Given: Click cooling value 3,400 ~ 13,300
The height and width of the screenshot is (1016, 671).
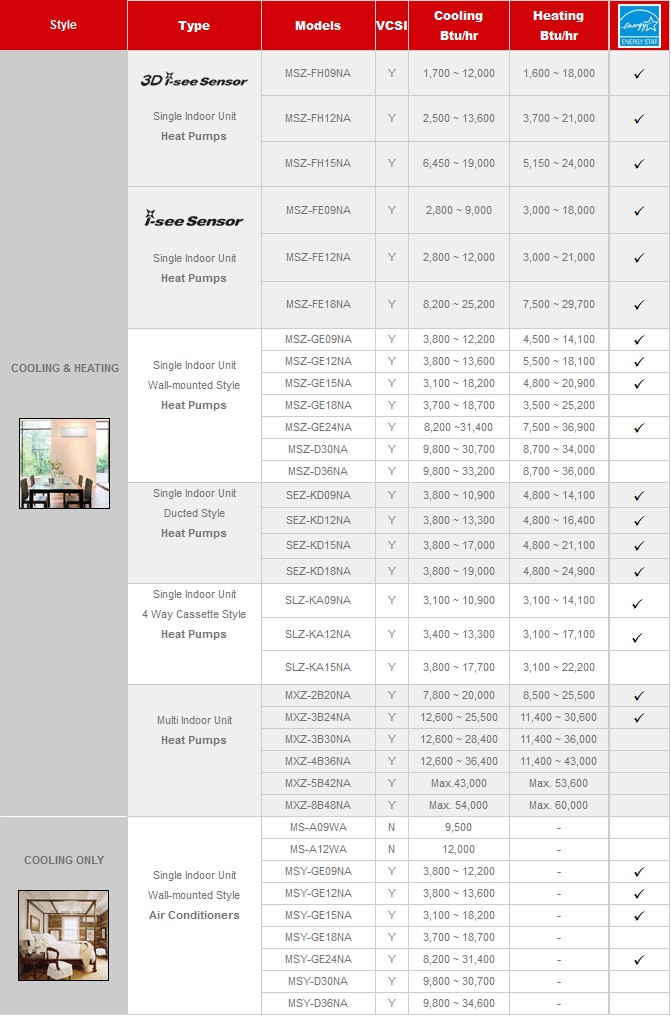Looking at the screenshot, I should (x=459, y=635).
